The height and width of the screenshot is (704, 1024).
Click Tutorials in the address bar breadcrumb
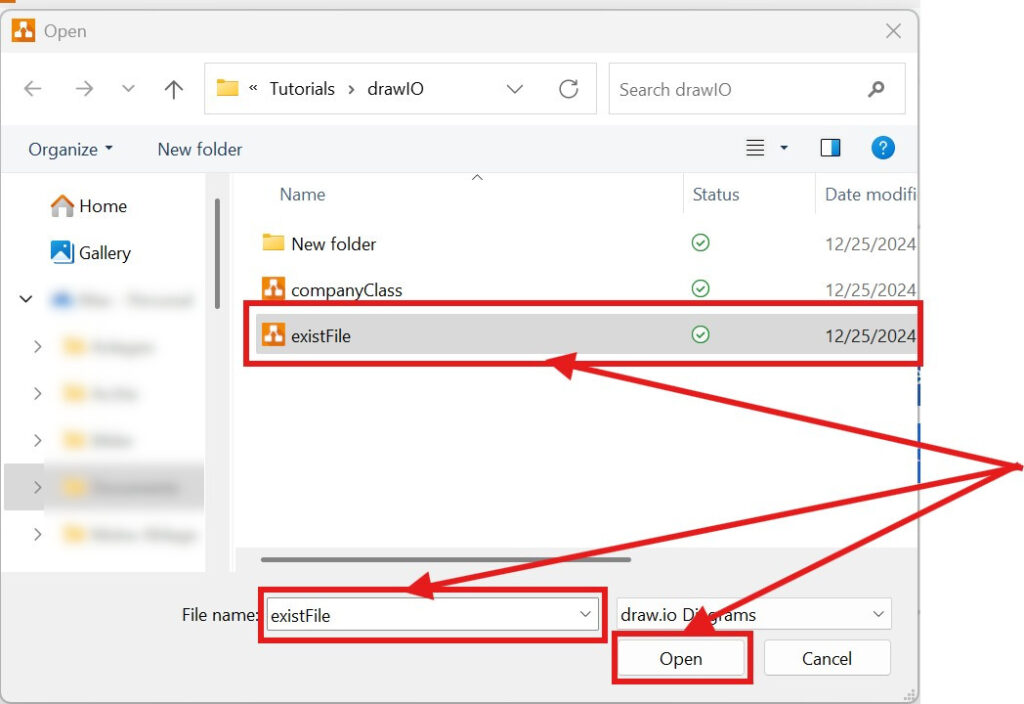pyautogui.click(x=303, y=88)
